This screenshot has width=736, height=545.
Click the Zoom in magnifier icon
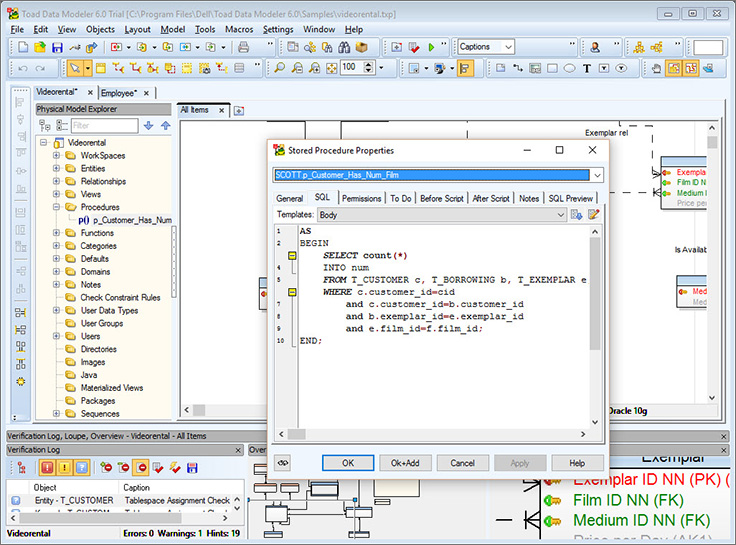(314, 69)
